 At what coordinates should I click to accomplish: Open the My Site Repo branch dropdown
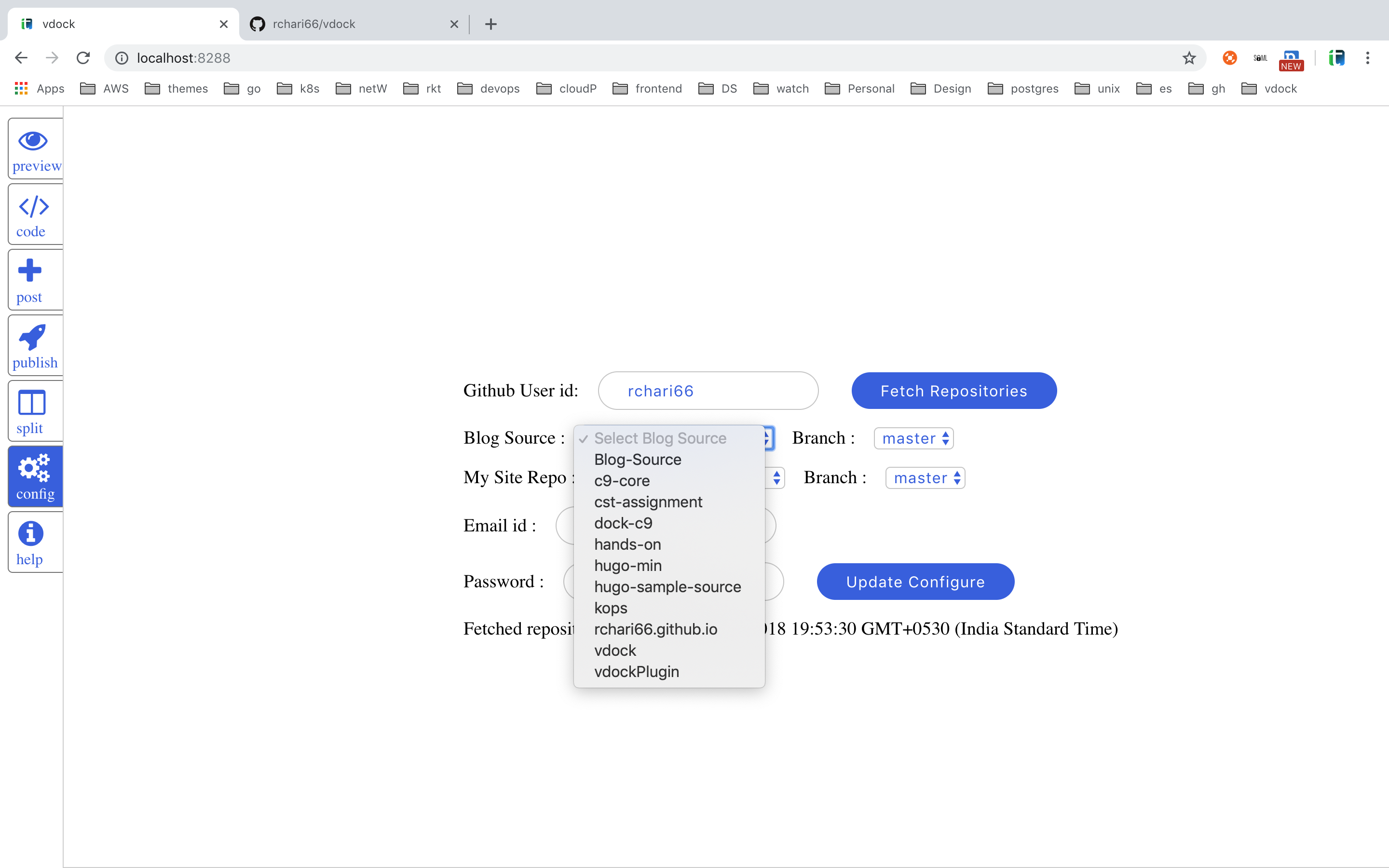tap(925, 478)
